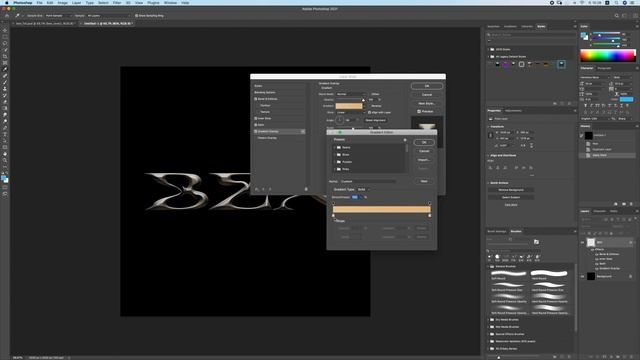640x360 pixels.
Task: Open the Gradient Editor presets gear menu
Action: 405,140
